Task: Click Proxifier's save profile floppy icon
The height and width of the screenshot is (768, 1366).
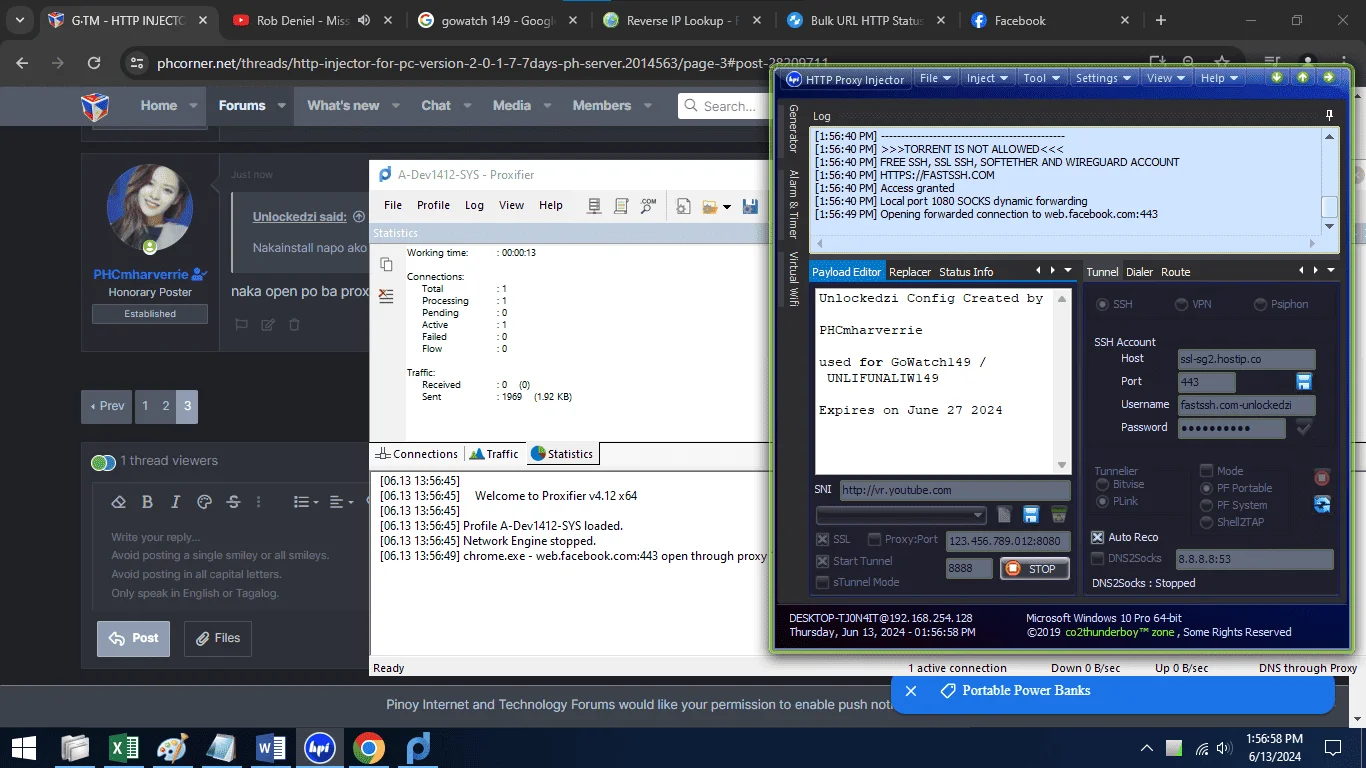Action: click(750, 206)
